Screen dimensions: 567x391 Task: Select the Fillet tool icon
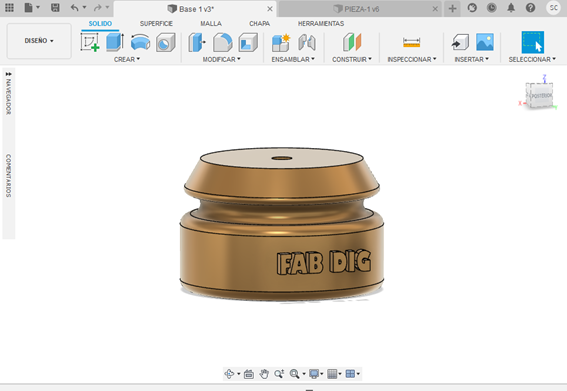223,42
